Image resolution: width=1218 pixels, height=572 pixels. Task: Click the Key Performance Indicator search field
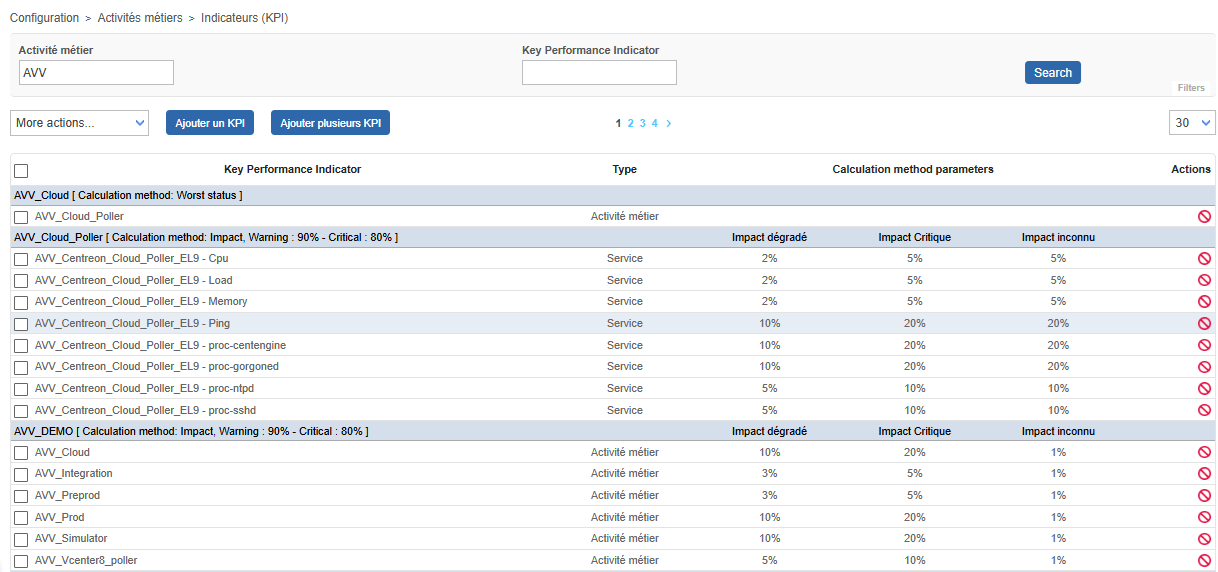pyautogui.click(x=599, y=73)
